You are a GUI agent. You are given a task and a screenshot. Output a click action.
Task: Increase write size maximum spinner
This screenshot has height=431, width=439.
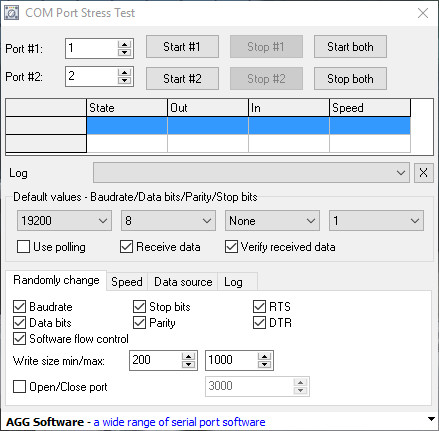pos(264,357)
